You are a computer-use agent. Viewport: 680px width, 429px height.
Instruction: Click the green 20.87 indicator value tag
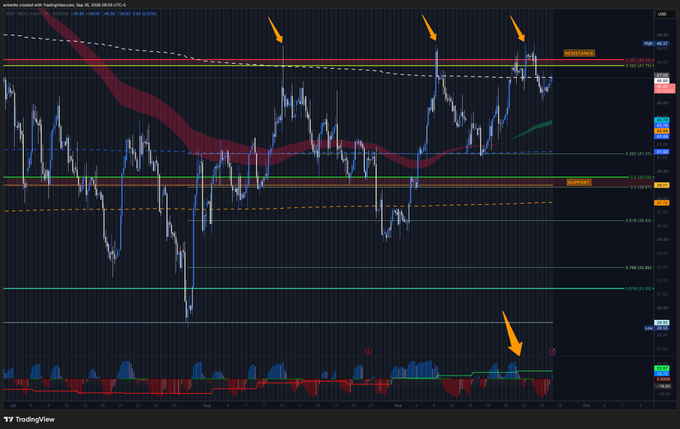(662, 368)
